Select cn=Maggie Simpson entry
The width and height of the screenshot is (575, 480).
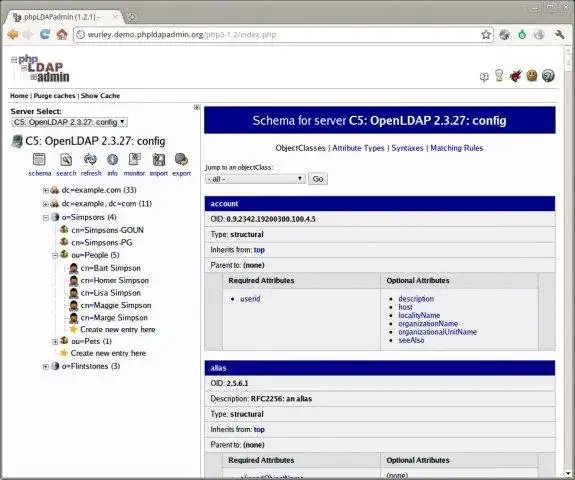[116, 305]
